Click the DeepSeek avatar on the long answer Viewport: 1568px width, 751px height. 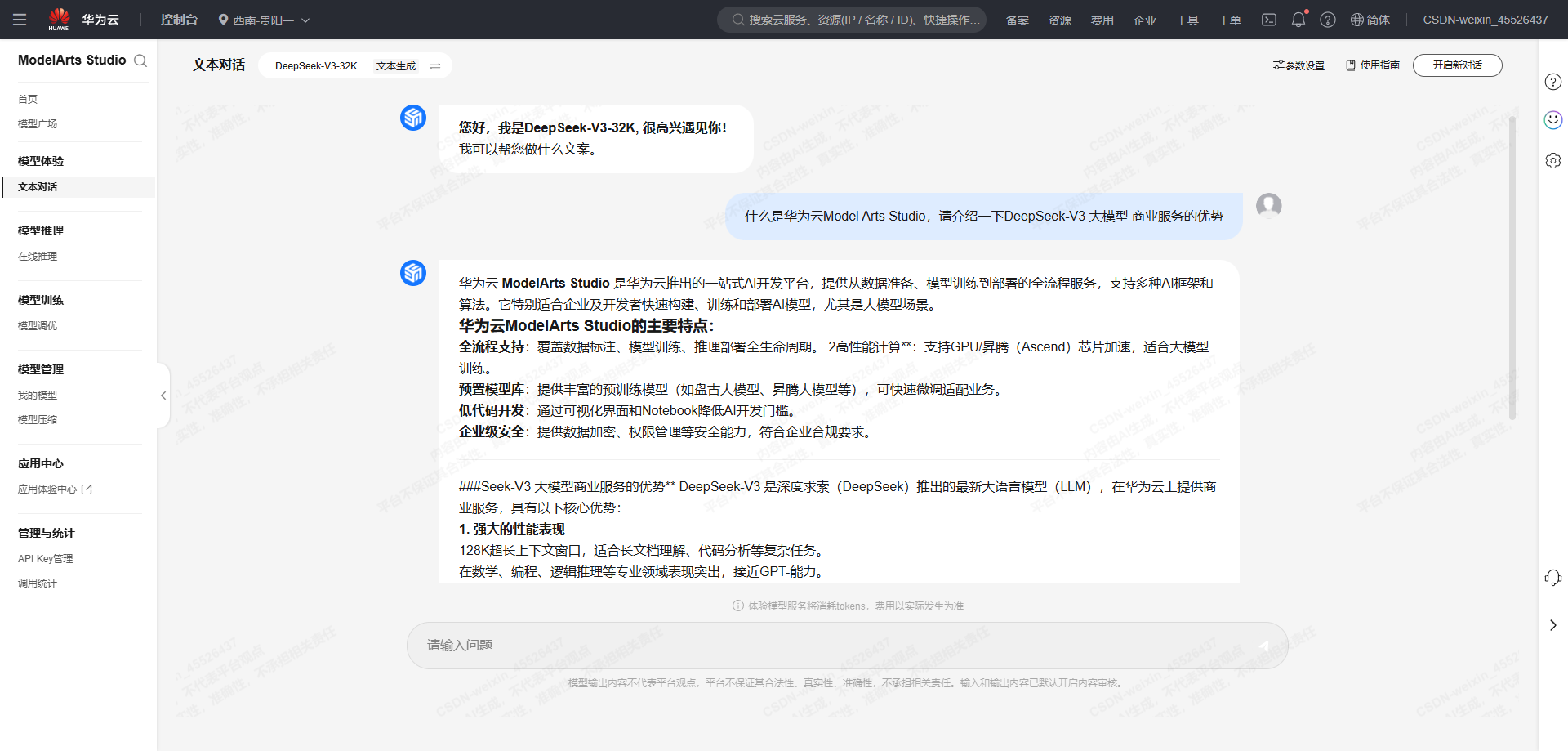[x=413, y=273]
